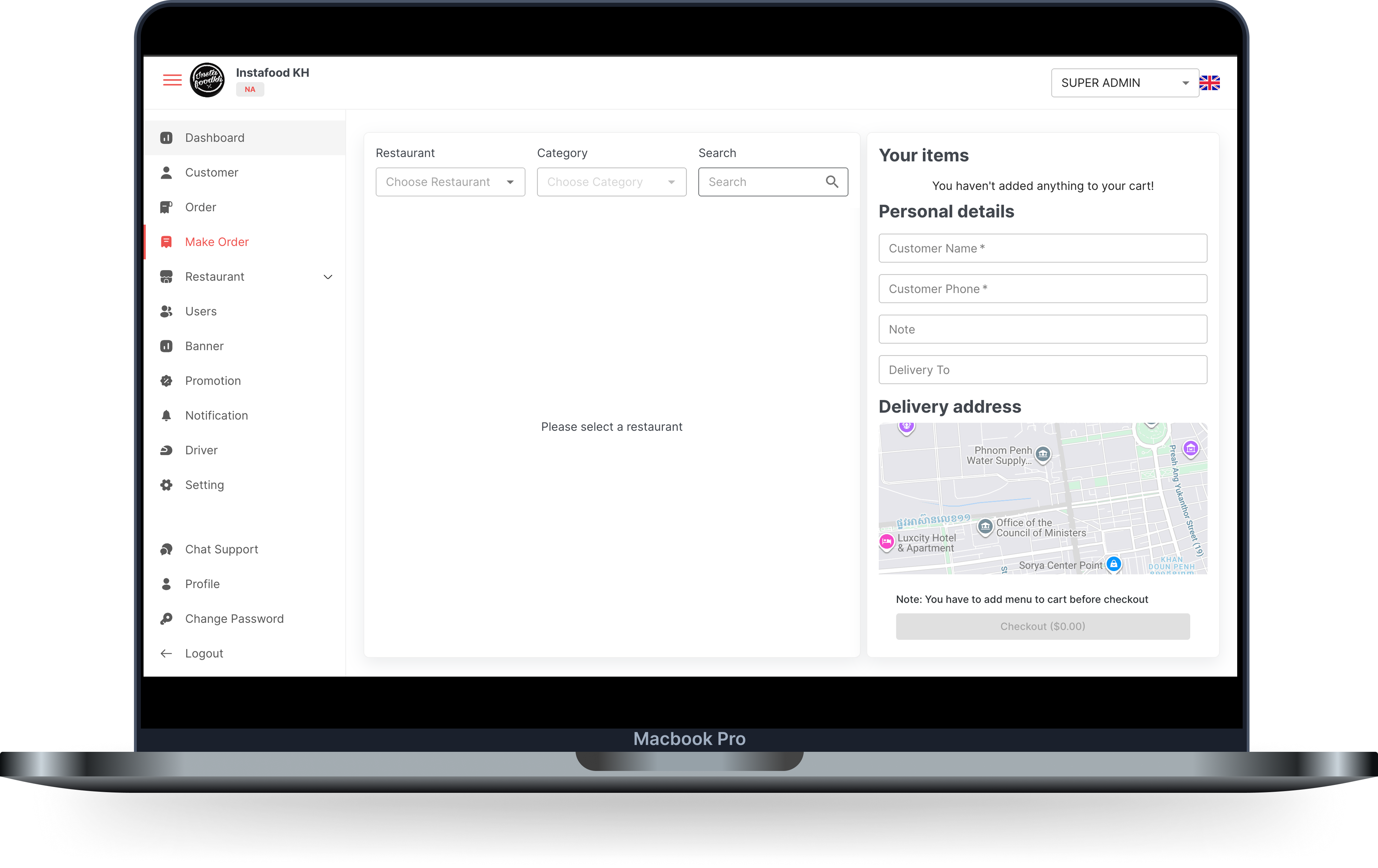Image resolution: width=1378 pixels, height=868 pixels.
Task: Open the Choose Category dropdown
Action: (612, 182)
